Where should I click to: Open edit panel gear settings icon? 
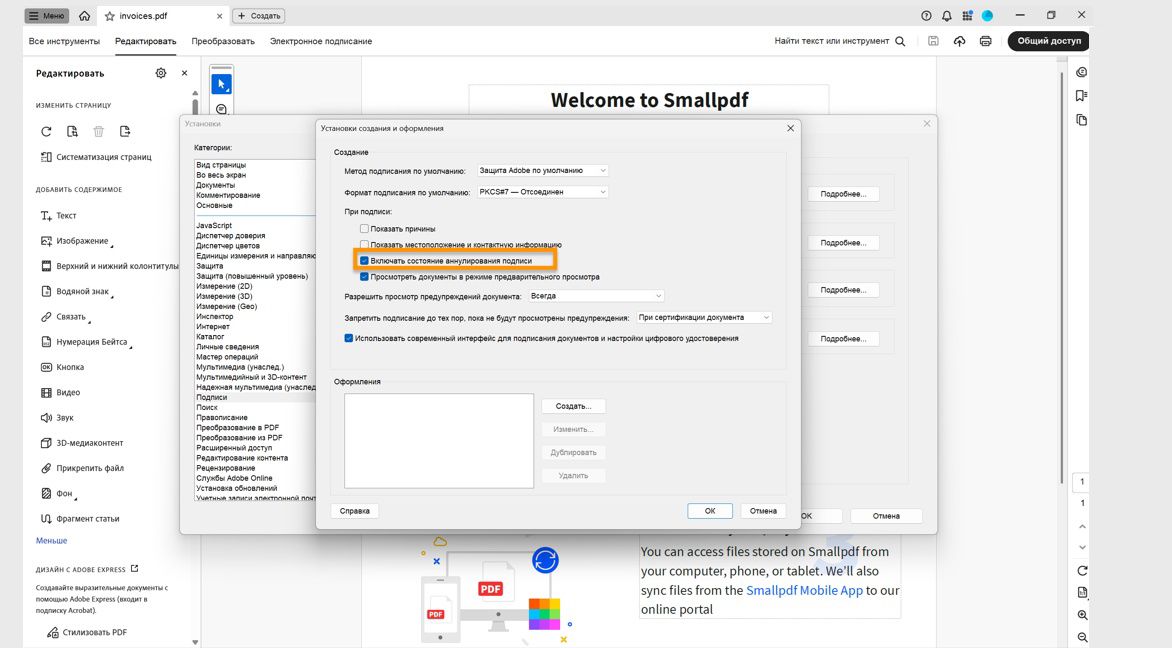click(x=161, y=73)
